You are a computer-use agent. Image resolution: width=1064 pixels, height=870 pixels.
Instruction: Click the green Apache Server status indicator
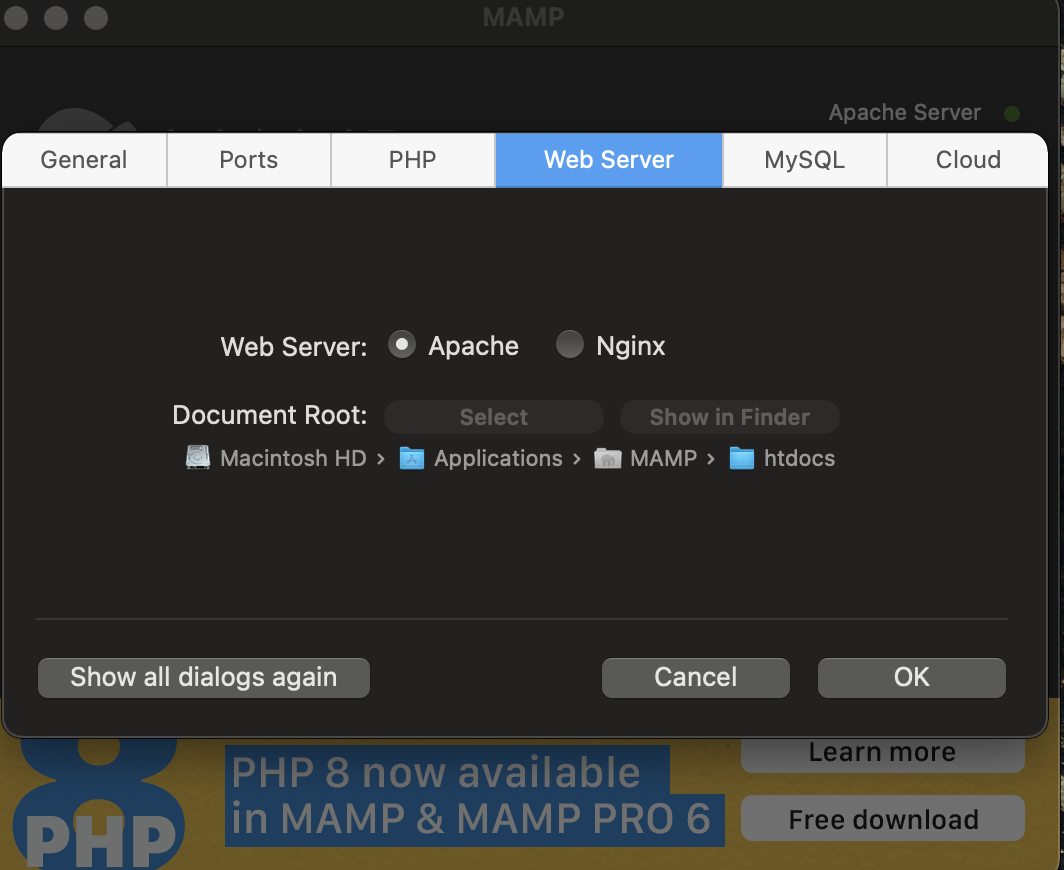1011,113
